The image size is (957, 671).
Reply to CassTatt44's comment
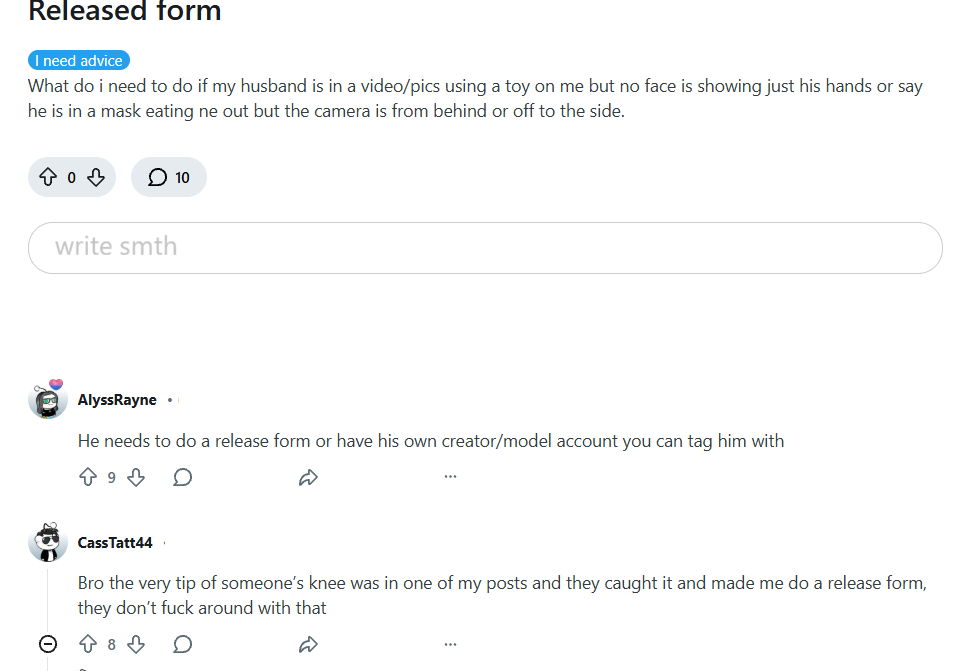tap(182, 644)
